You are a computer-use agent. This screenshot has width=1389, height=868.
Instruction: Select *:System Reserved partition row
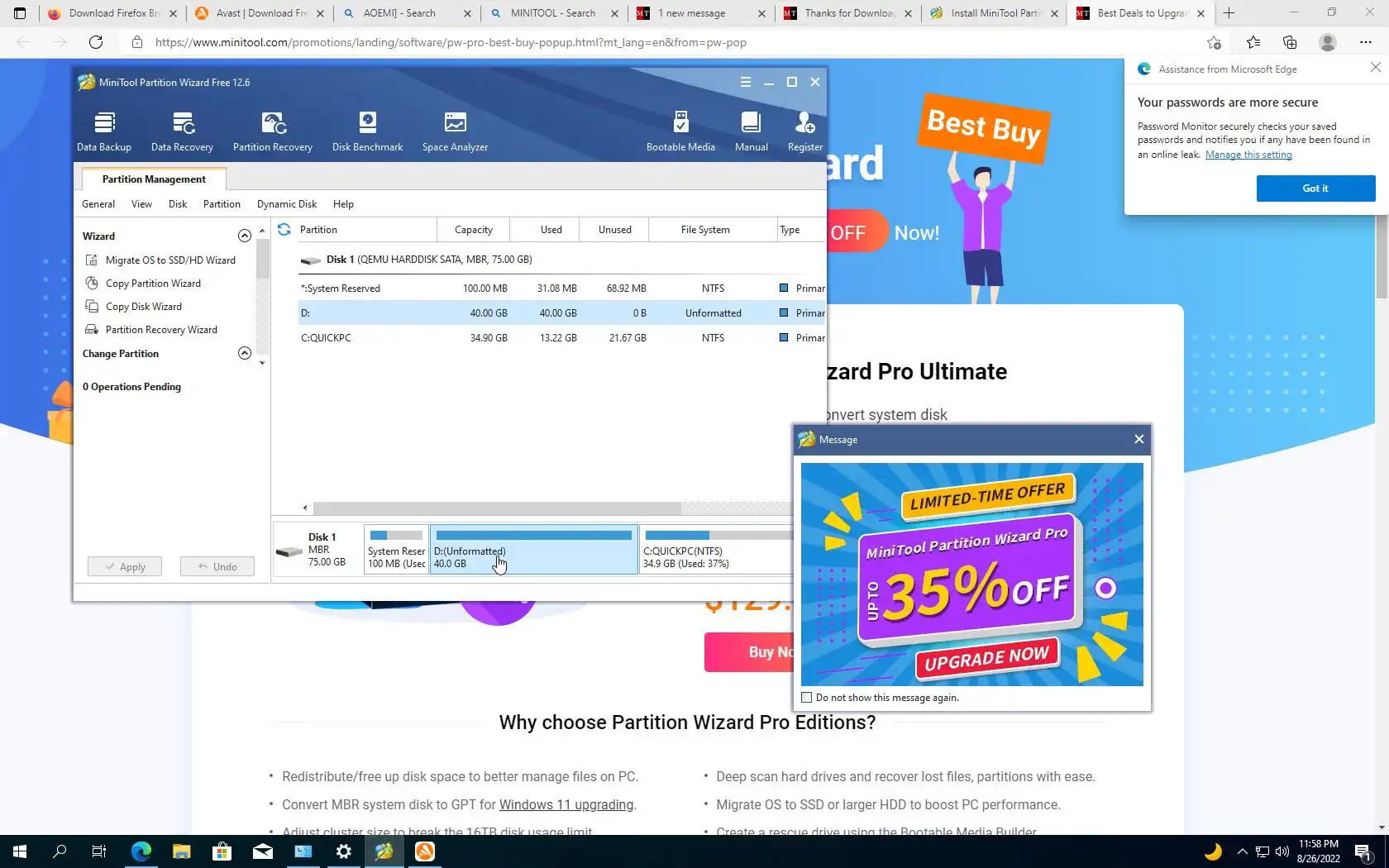click(x=562, y=289)
